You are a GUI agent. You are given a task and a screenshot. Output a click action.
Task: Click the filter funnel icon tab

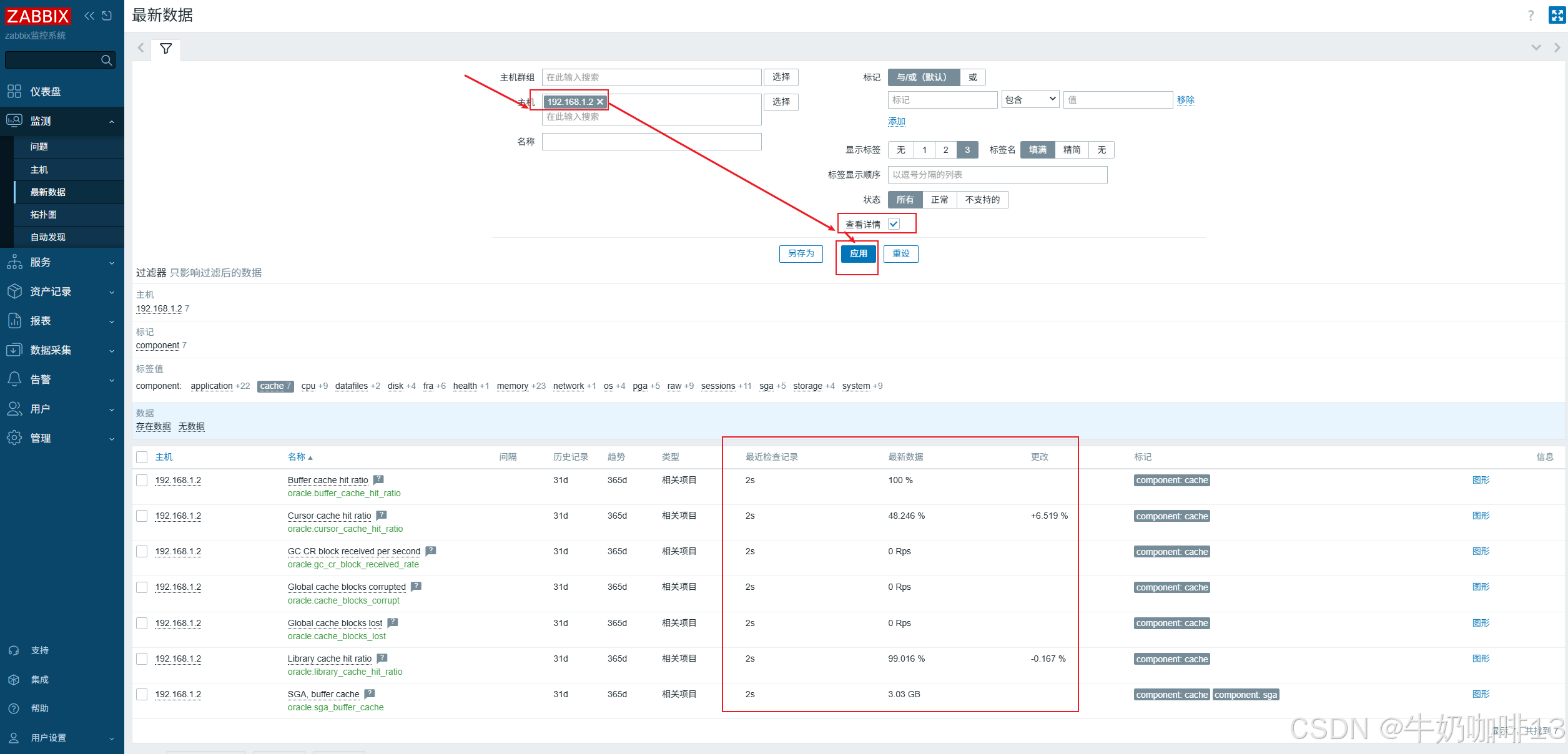pos(165,49)
